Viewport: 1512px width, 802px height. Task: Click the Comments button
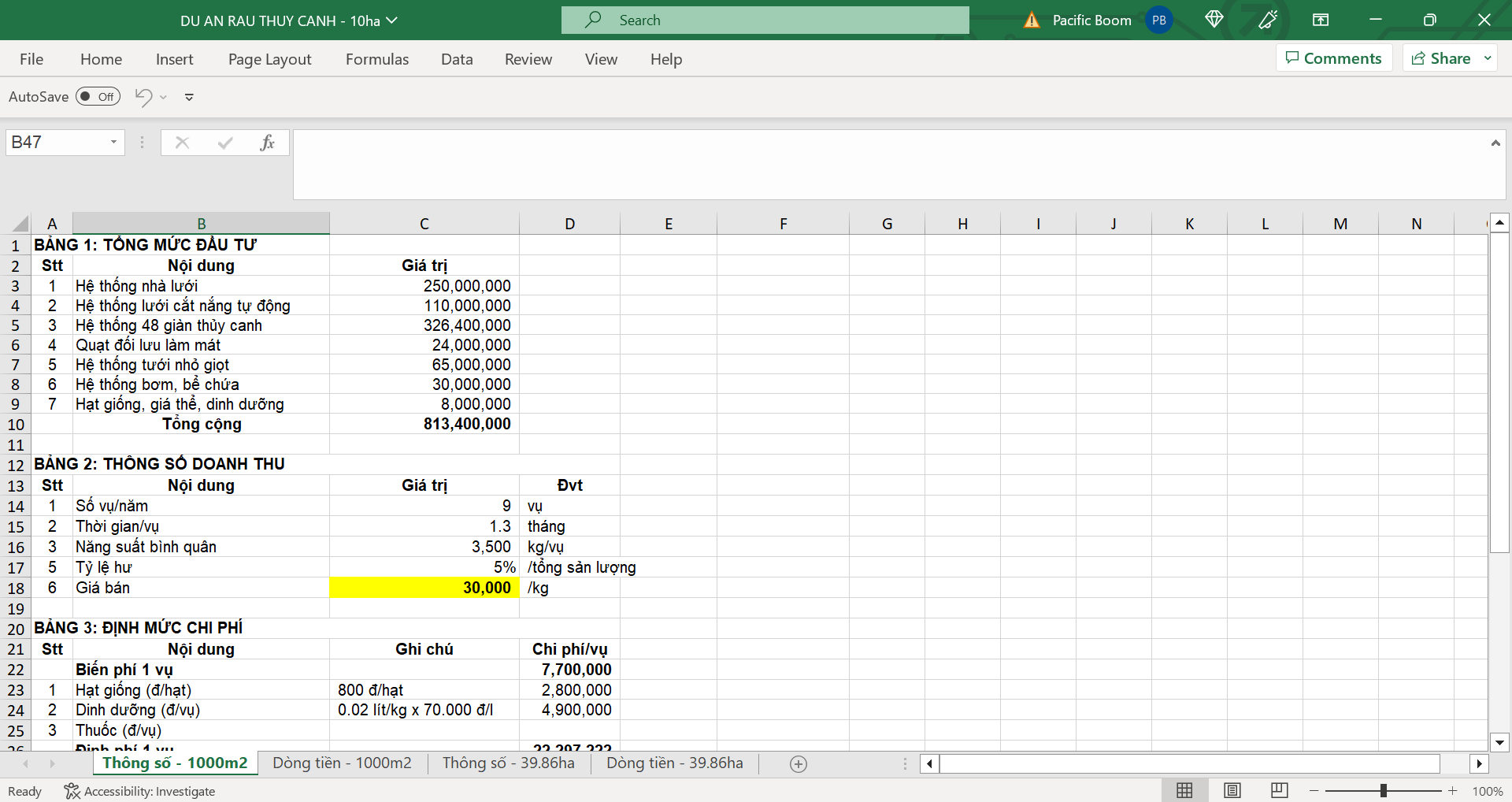[1333, 58]
